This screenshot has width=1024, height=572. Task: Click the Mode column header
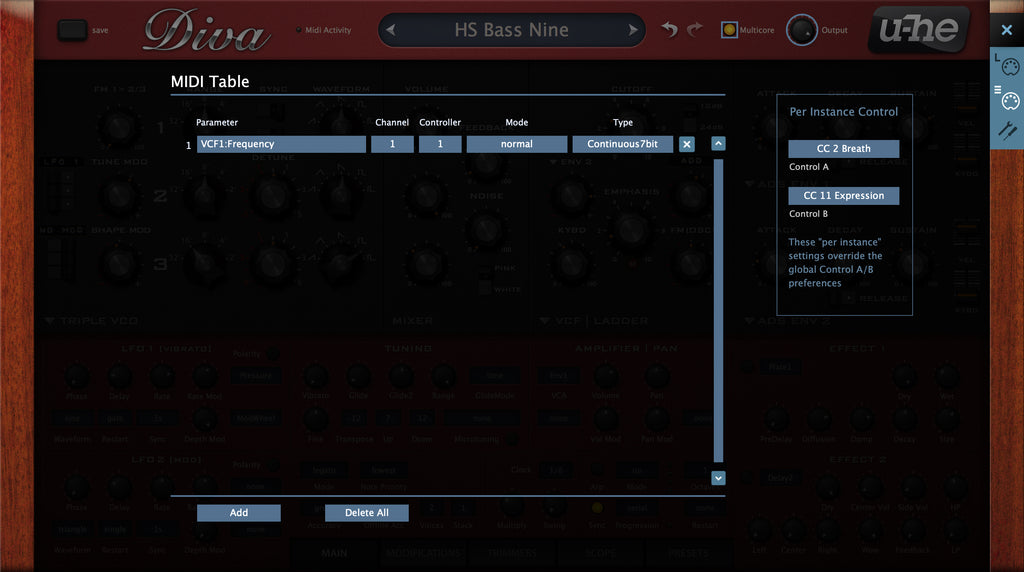coord(517,122)
